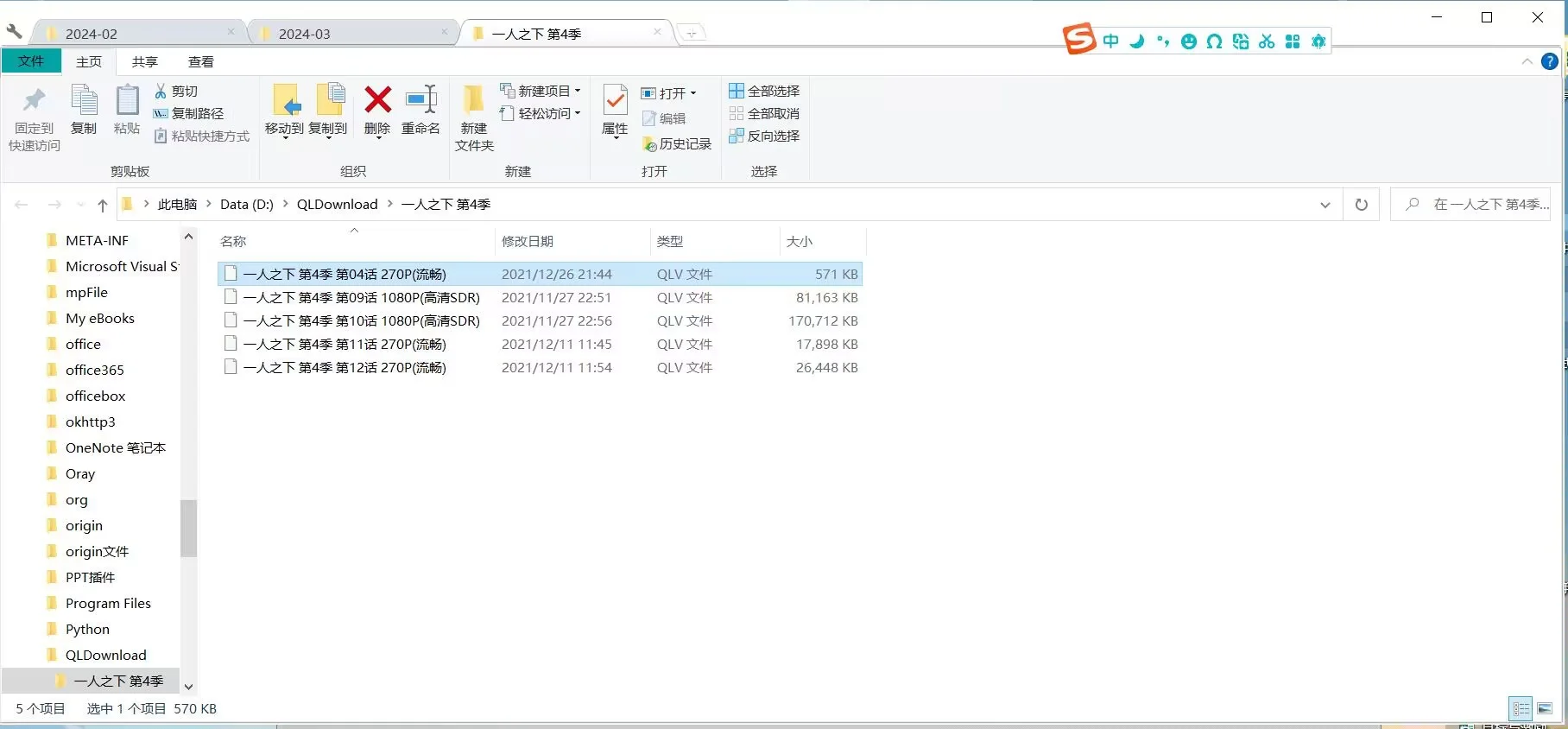Open the recent locations dropdown arrow

tap(80, 205)
